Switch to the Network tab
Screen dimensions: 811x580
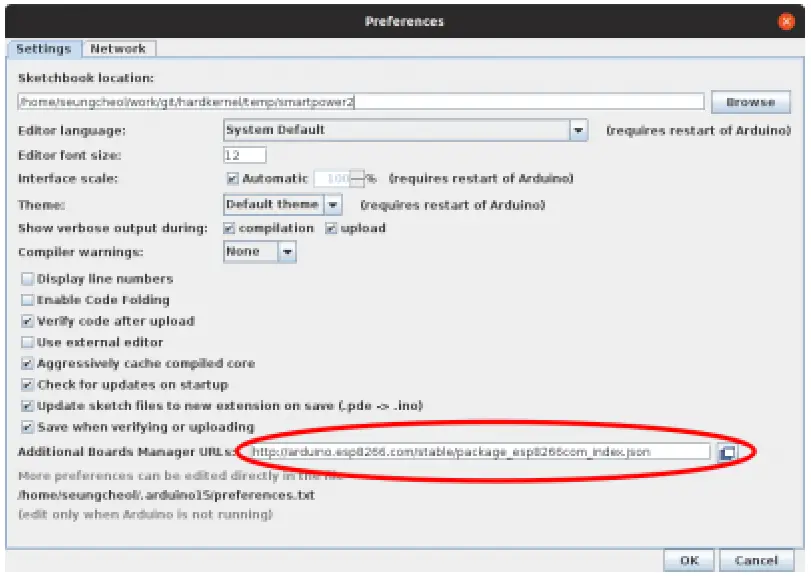click(x=118, y=49)
